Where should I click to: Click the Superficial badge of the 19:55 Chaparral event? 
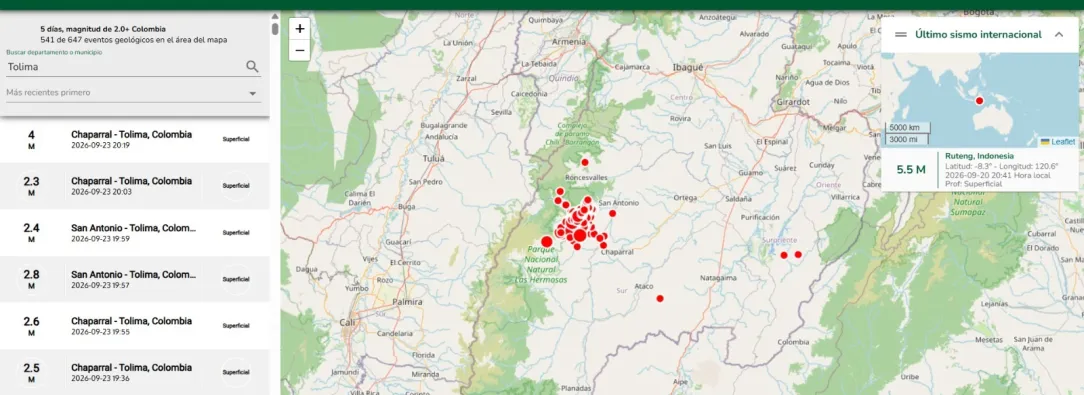pos(236,325)
